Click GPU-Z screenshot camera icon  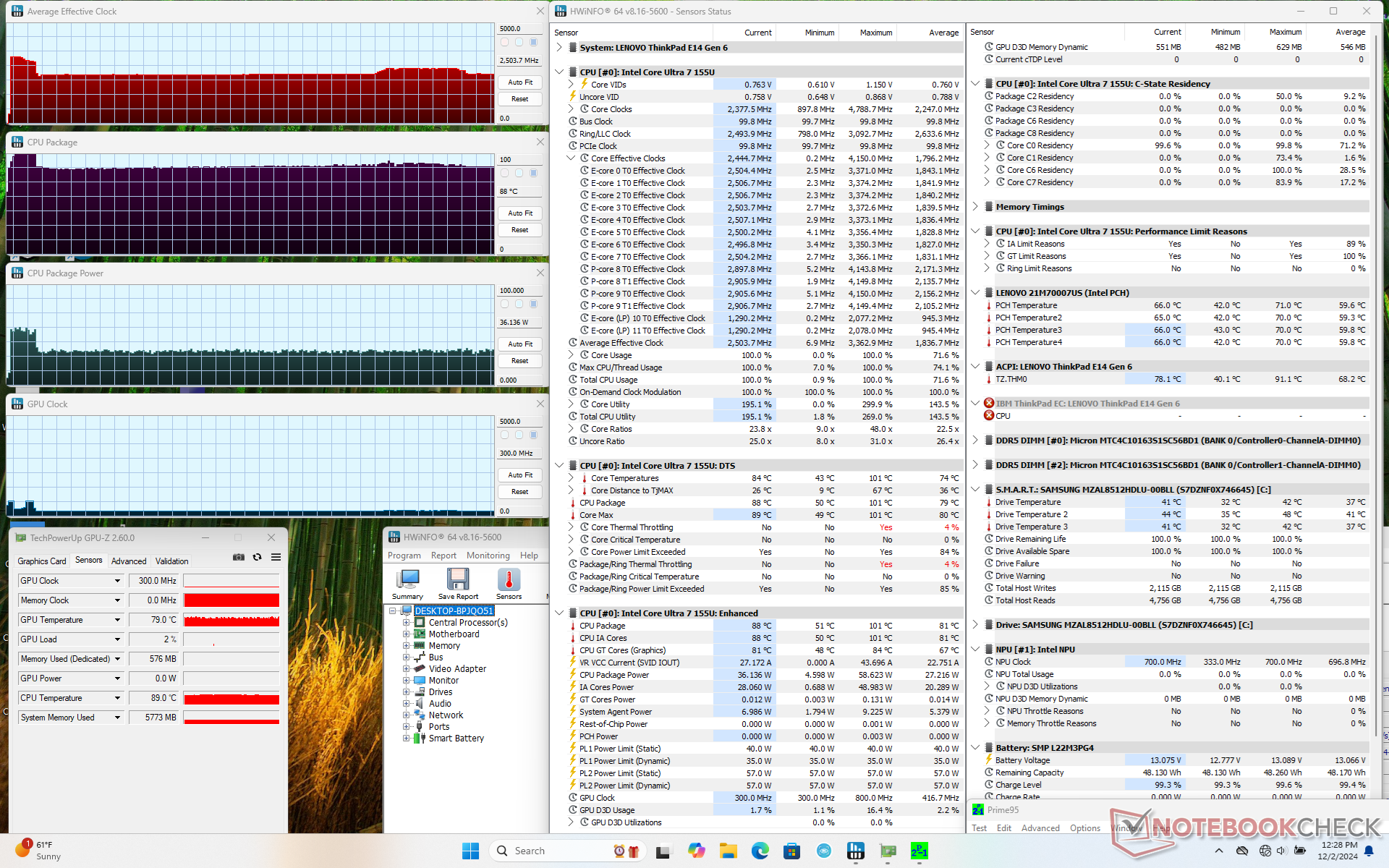[238, 557]
